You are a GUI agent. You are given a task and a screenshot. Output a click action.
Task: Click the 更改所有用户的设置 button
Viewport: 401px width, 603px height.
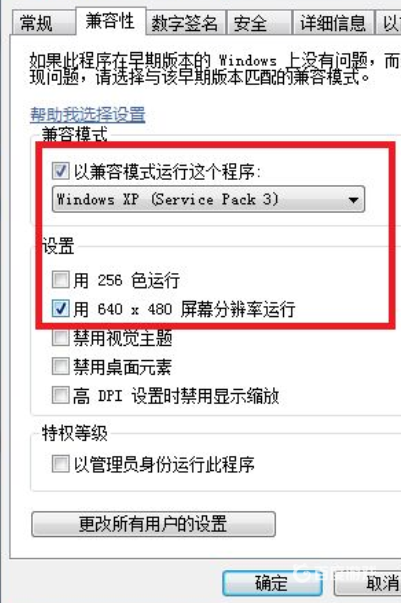point(153,524)
